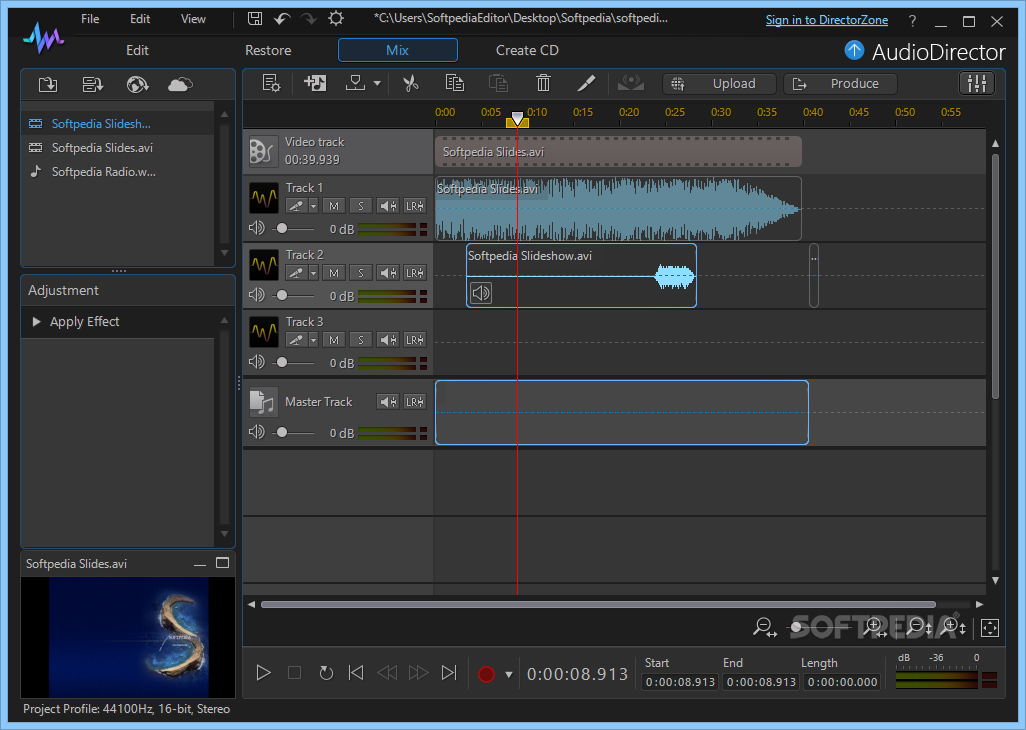Open preferences gear icon
This screenshot has width=1026, height=730.
click(336, 18)
